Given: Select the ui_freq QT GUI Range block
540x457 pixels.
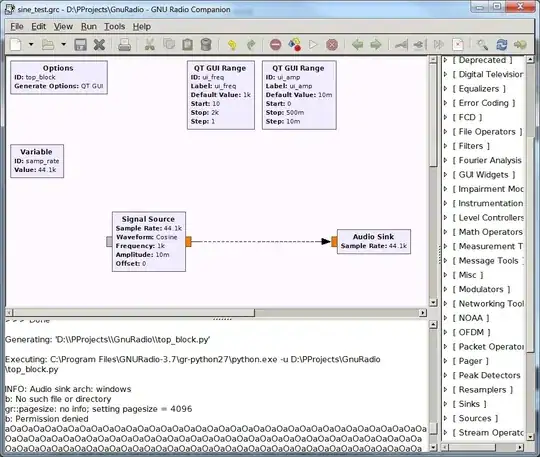Looking at the screenshot, I should coord(221,95).
